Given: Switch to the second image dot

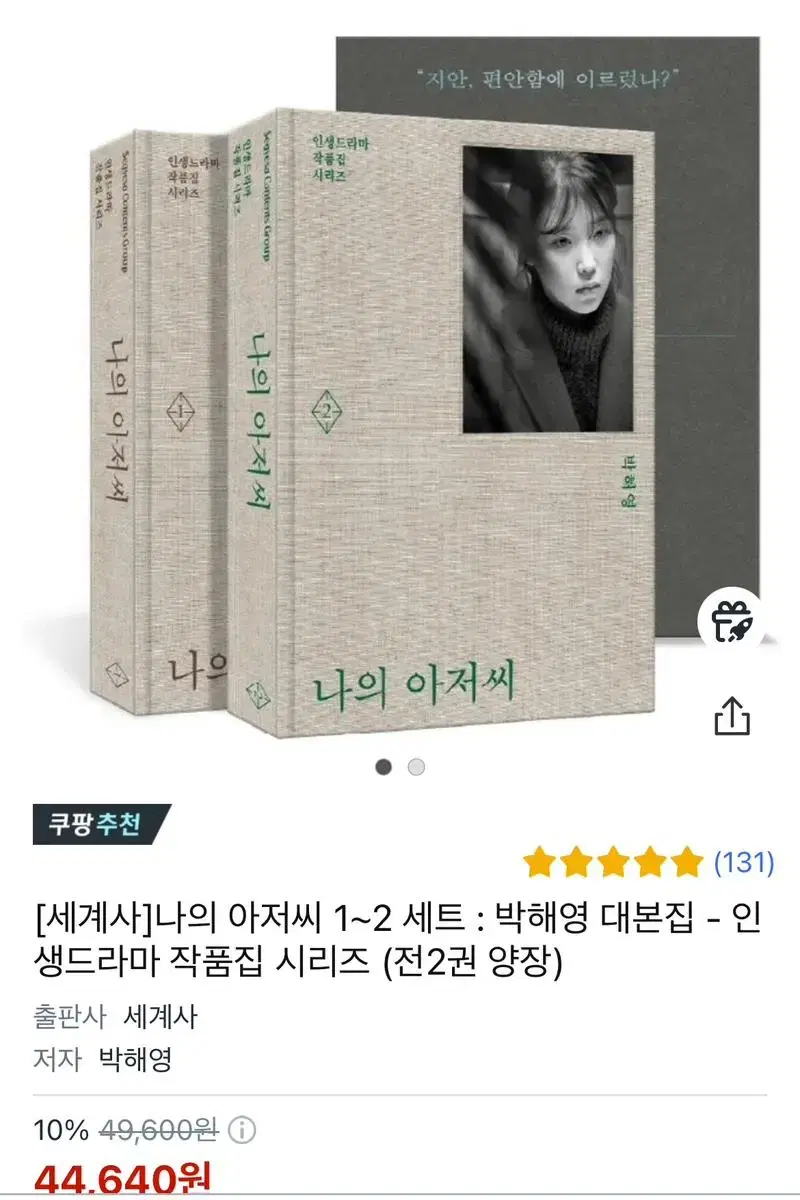Looking at the screenshot, I should (417, 767).
